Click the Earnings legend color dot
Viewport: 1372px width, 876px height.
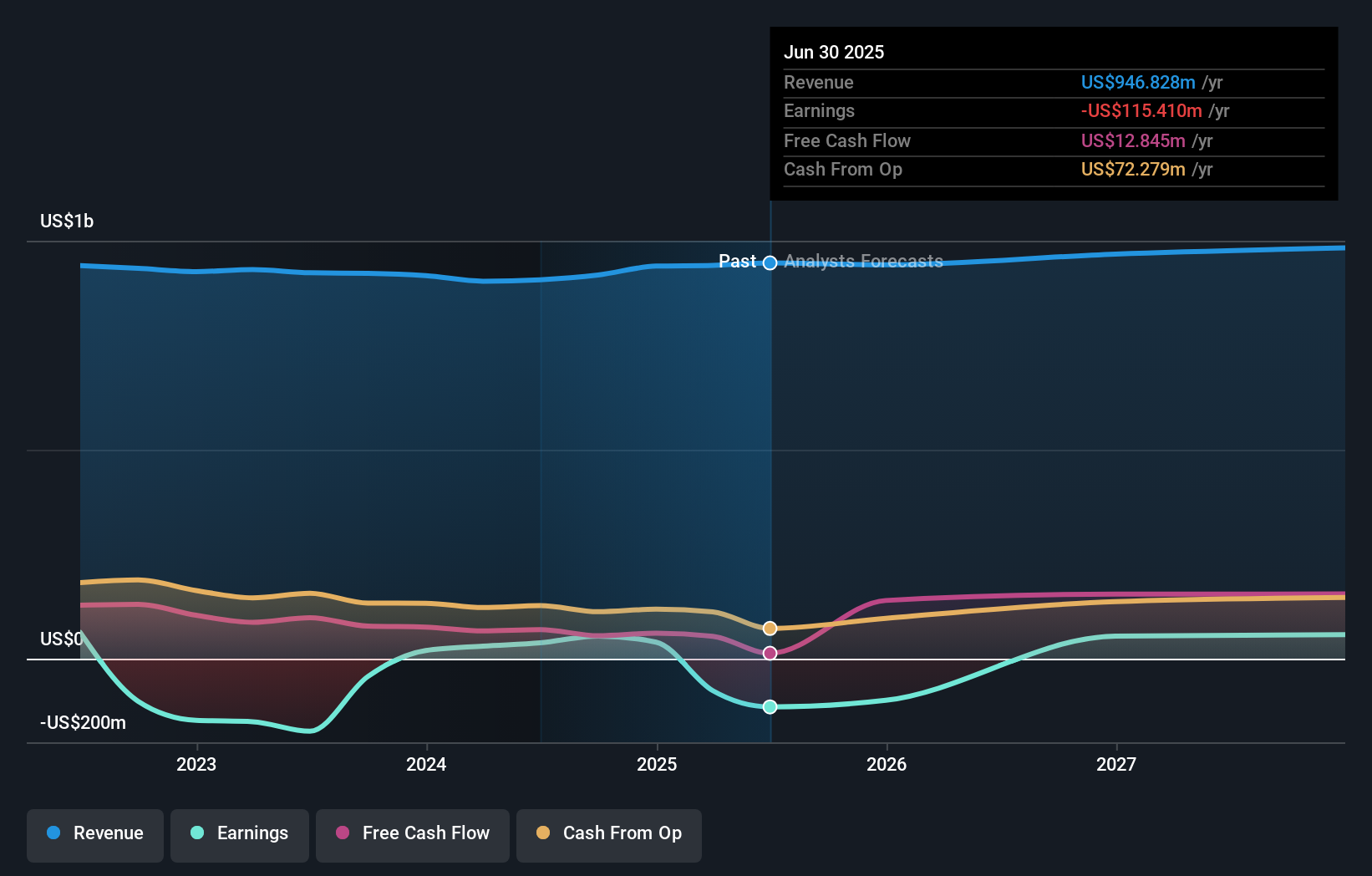198,833
